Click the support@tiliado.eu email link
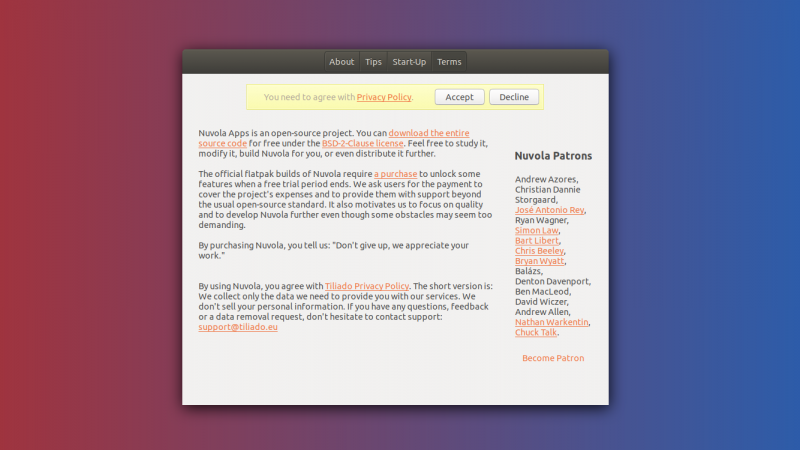 (238, 327)
